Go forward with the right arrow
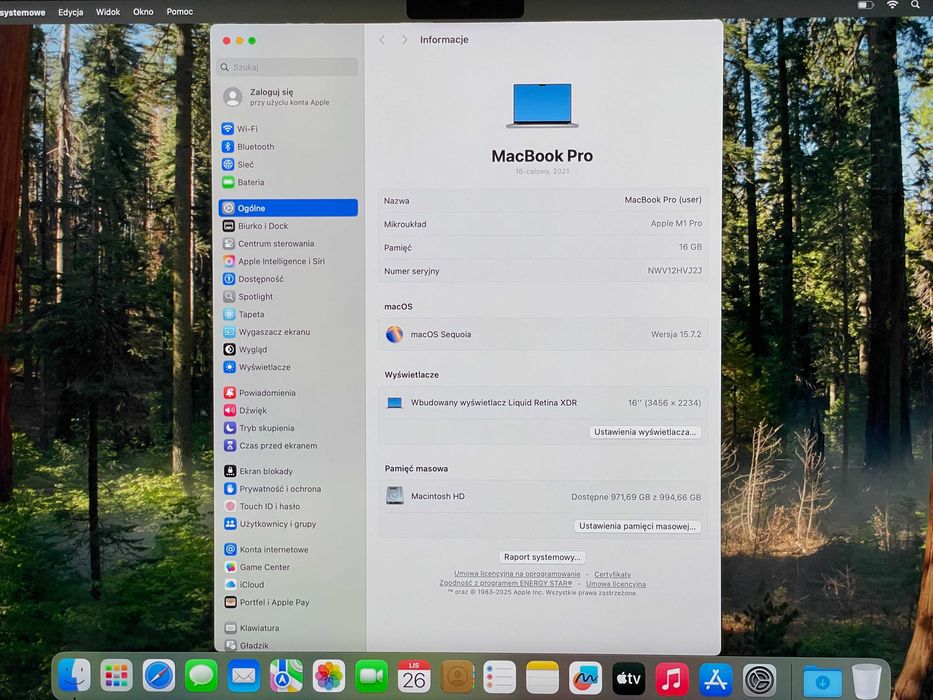The width and height of the screenshot is (933, 700). point(405,40)
